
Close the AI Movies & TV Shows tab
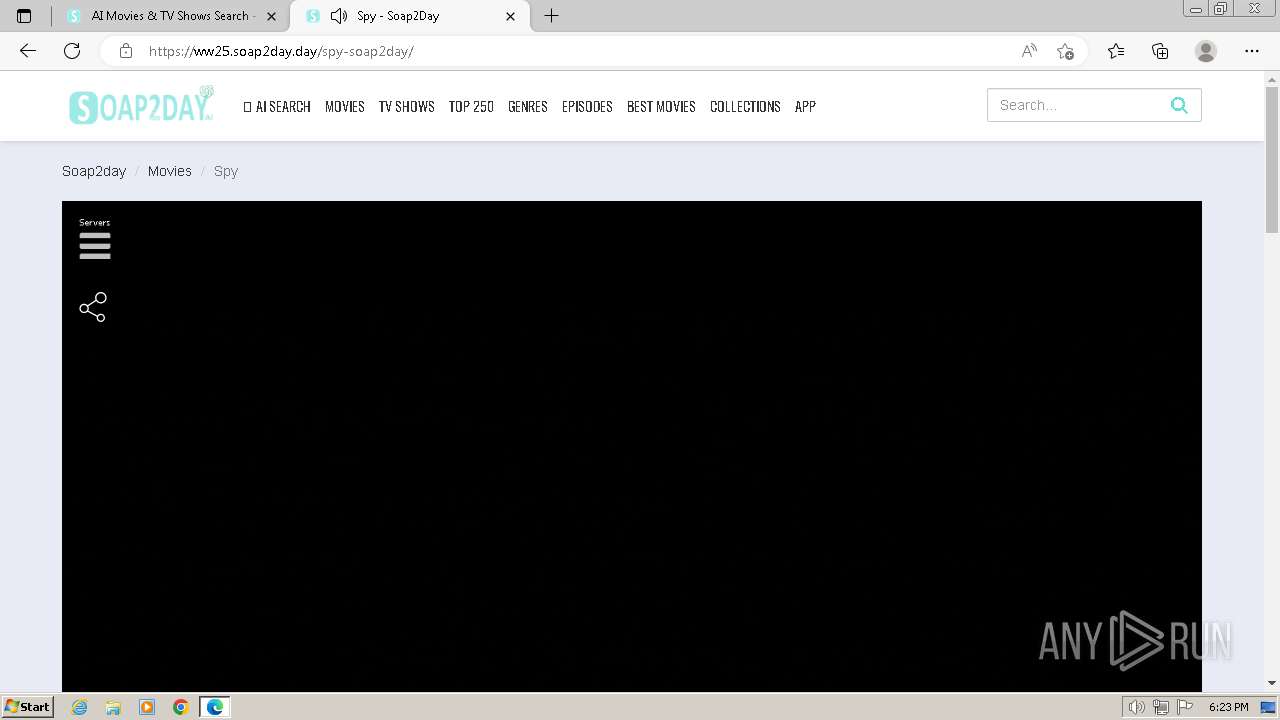point(271,16)
